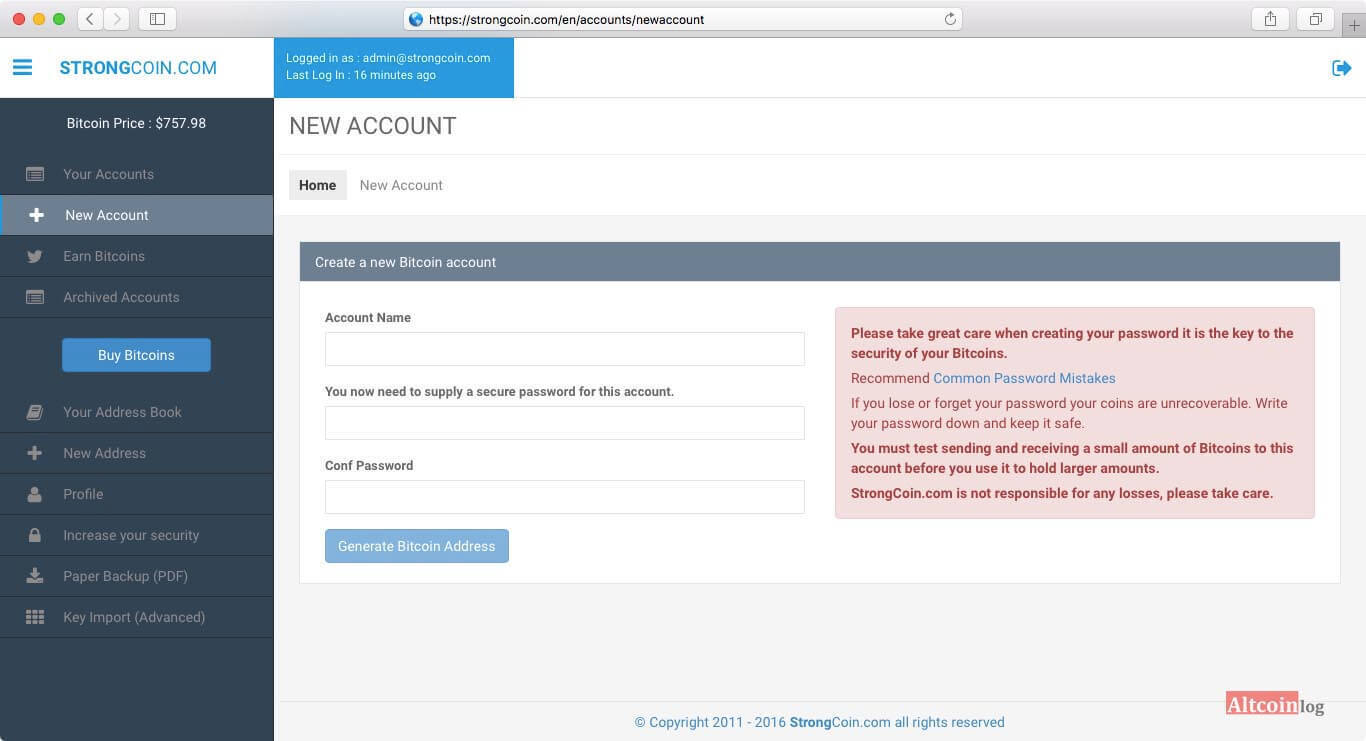Click the grid icon beside Key Import
The image size is (1366, 741).
pos(35,617)
